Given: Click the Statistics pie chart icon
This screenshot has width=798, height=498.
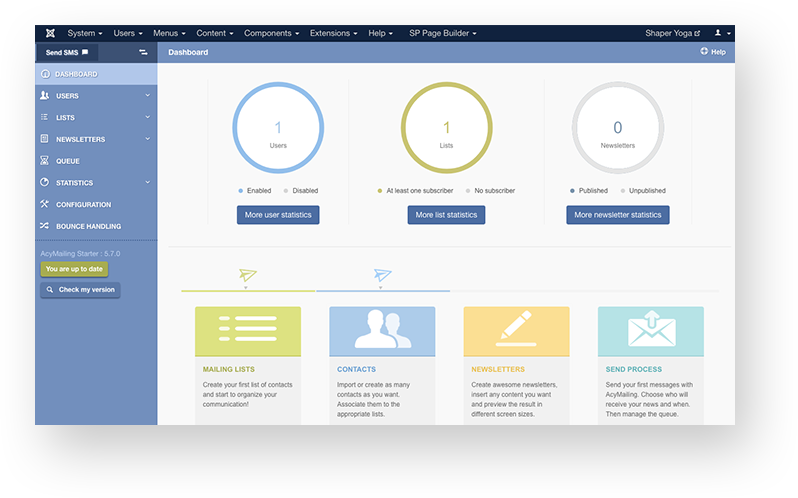Looking at the screenshot, I should pyautogui.click(x=45, y=182).
